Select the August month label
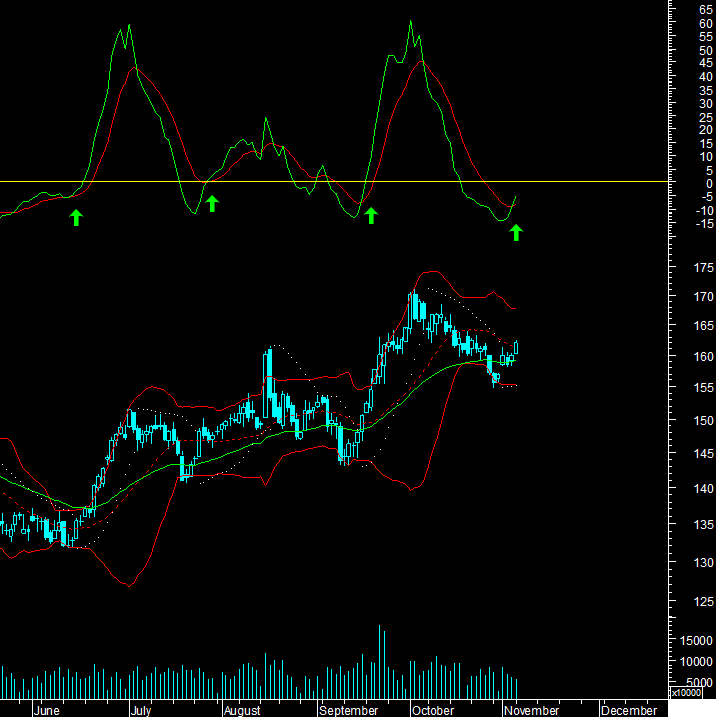The image size is (716, 717). pyautogui.click(x=242, y=711)
